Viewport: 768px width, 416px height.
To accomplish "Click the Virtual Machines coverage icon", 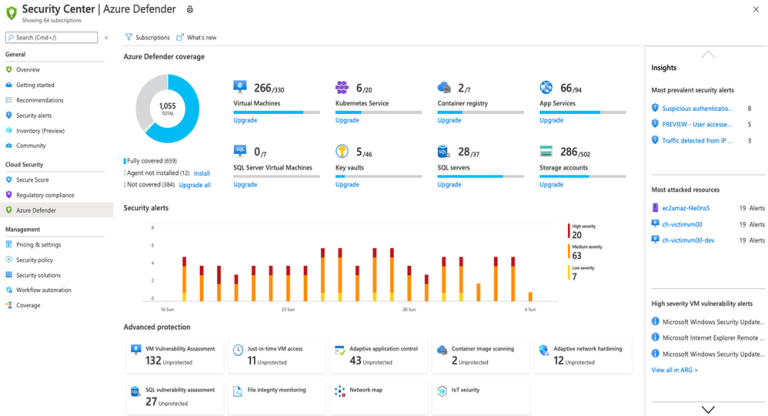I will coord(241,89).
